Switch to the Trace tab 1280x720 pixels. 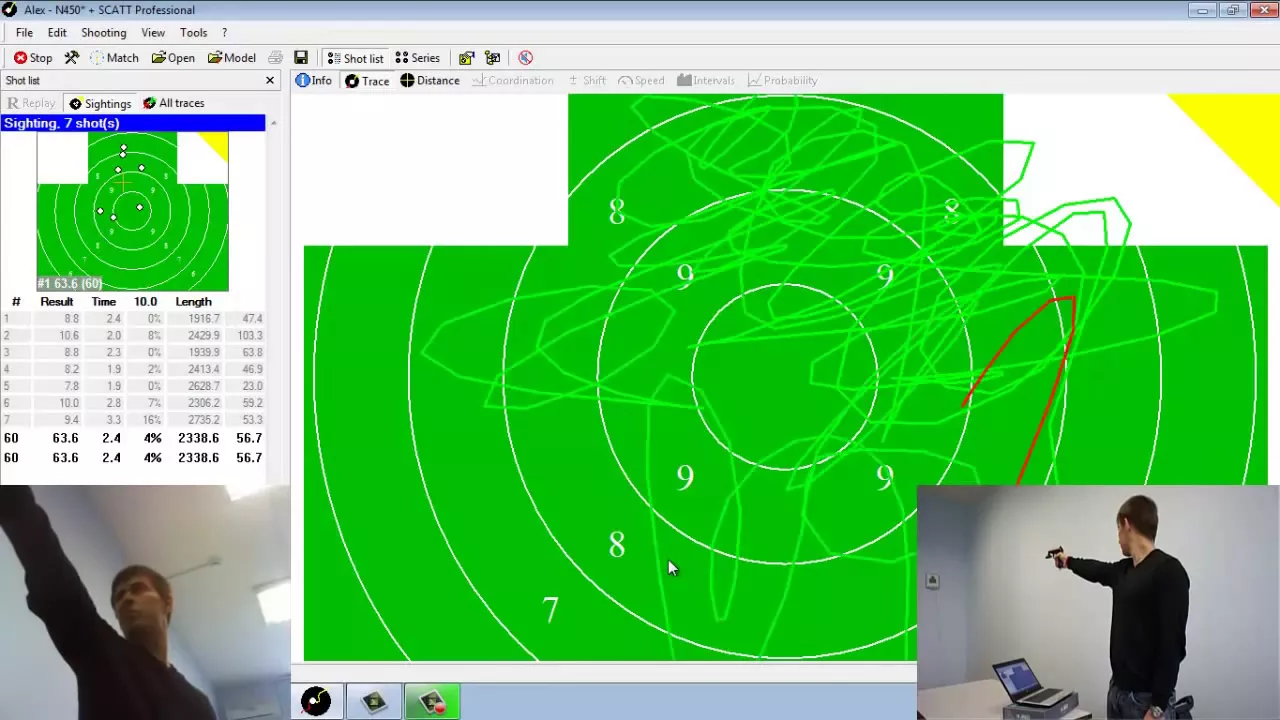[x=367, y=81]
